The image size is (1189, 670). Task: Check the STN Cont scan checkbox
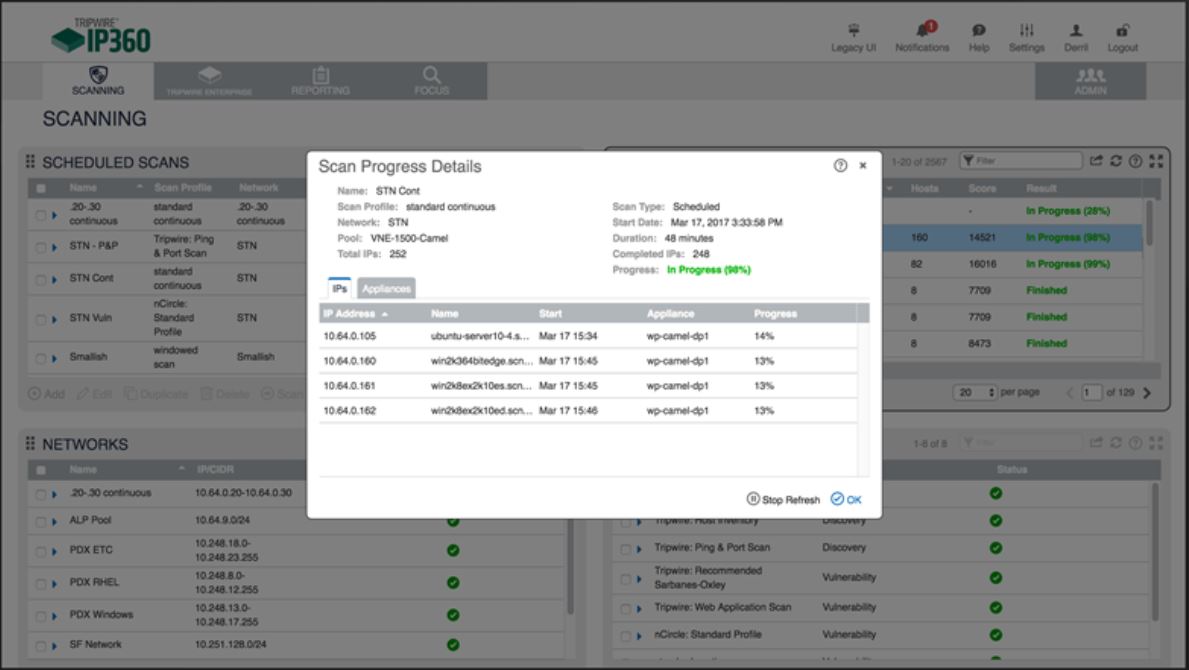(41, 280)
